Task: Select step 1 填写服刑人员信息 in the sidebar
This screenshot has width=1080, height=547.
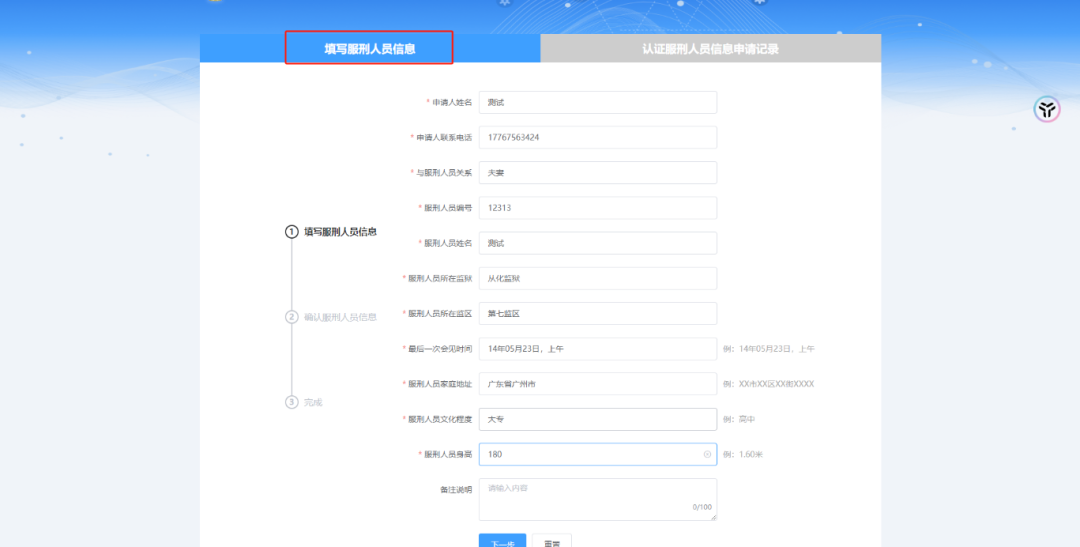Action: click(331, 232)
